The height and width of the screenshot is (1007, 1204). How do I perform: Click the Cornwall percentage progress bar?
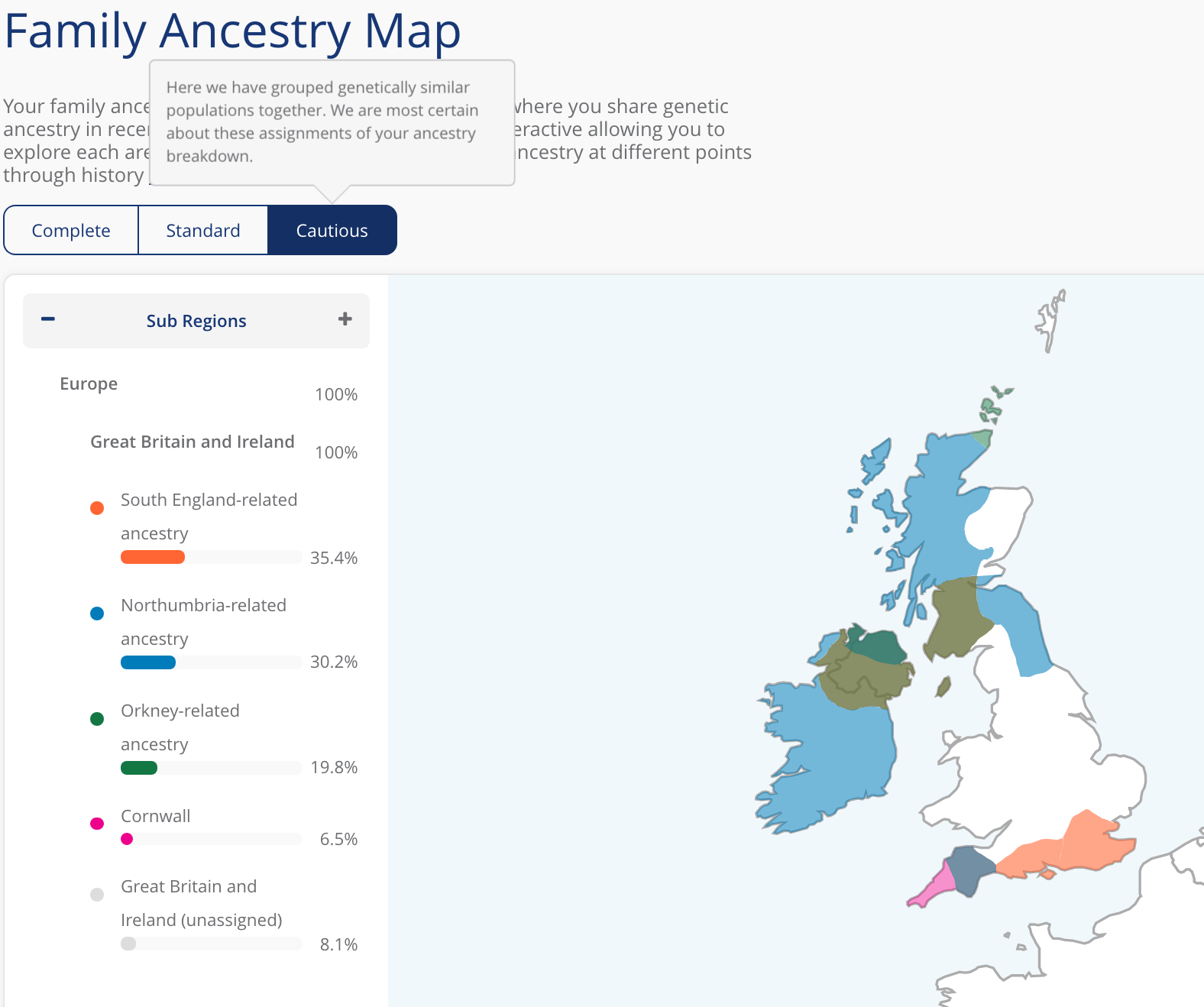(x=211, y=838)
